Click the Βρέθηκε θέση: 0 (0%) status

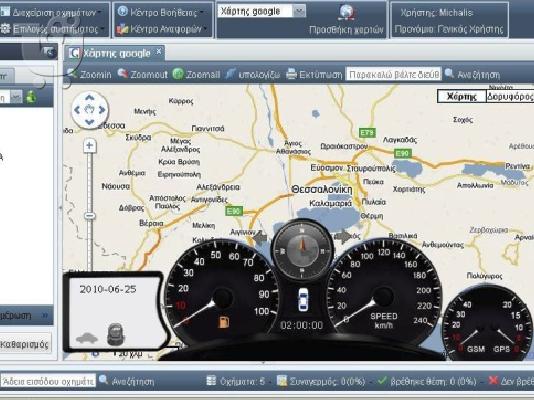(x=427, y=381)
